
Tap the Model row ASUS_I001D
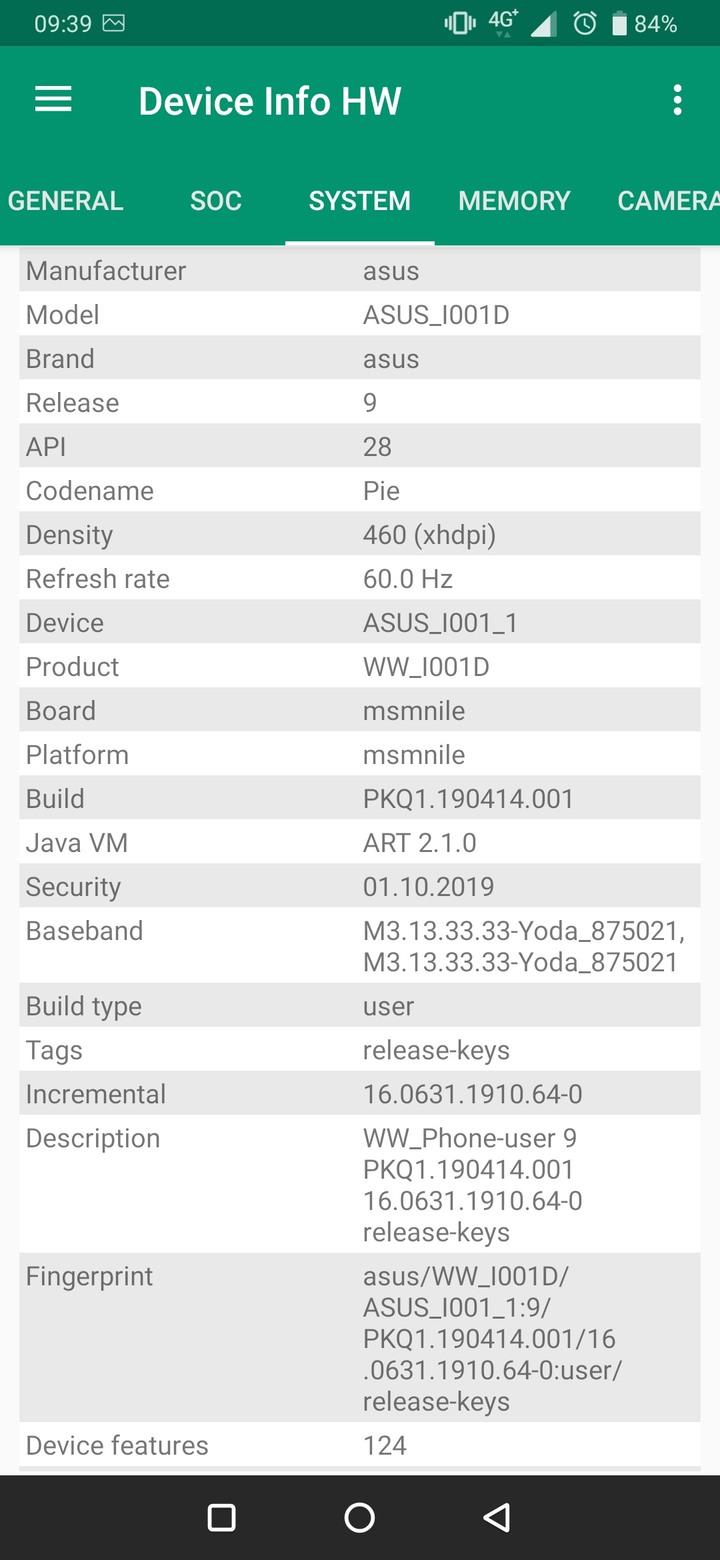(360, 315)
